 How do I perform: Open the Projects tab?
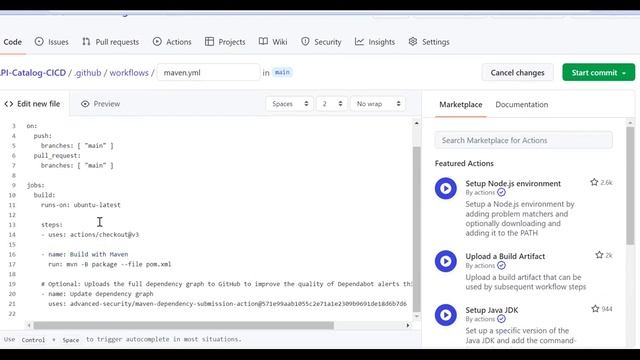pos(225,42)
